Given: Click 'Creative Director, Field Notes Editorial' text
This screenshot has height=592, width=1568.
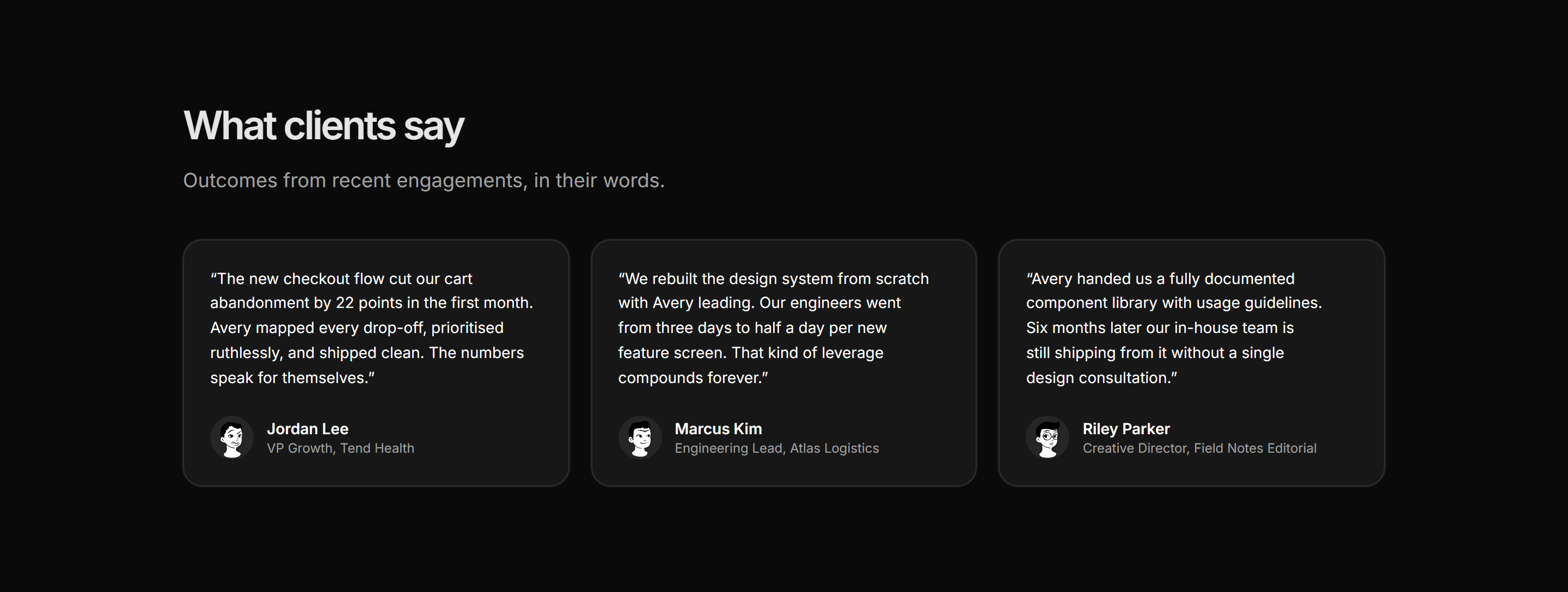Looking at the screenshot, I should 1199,448.
